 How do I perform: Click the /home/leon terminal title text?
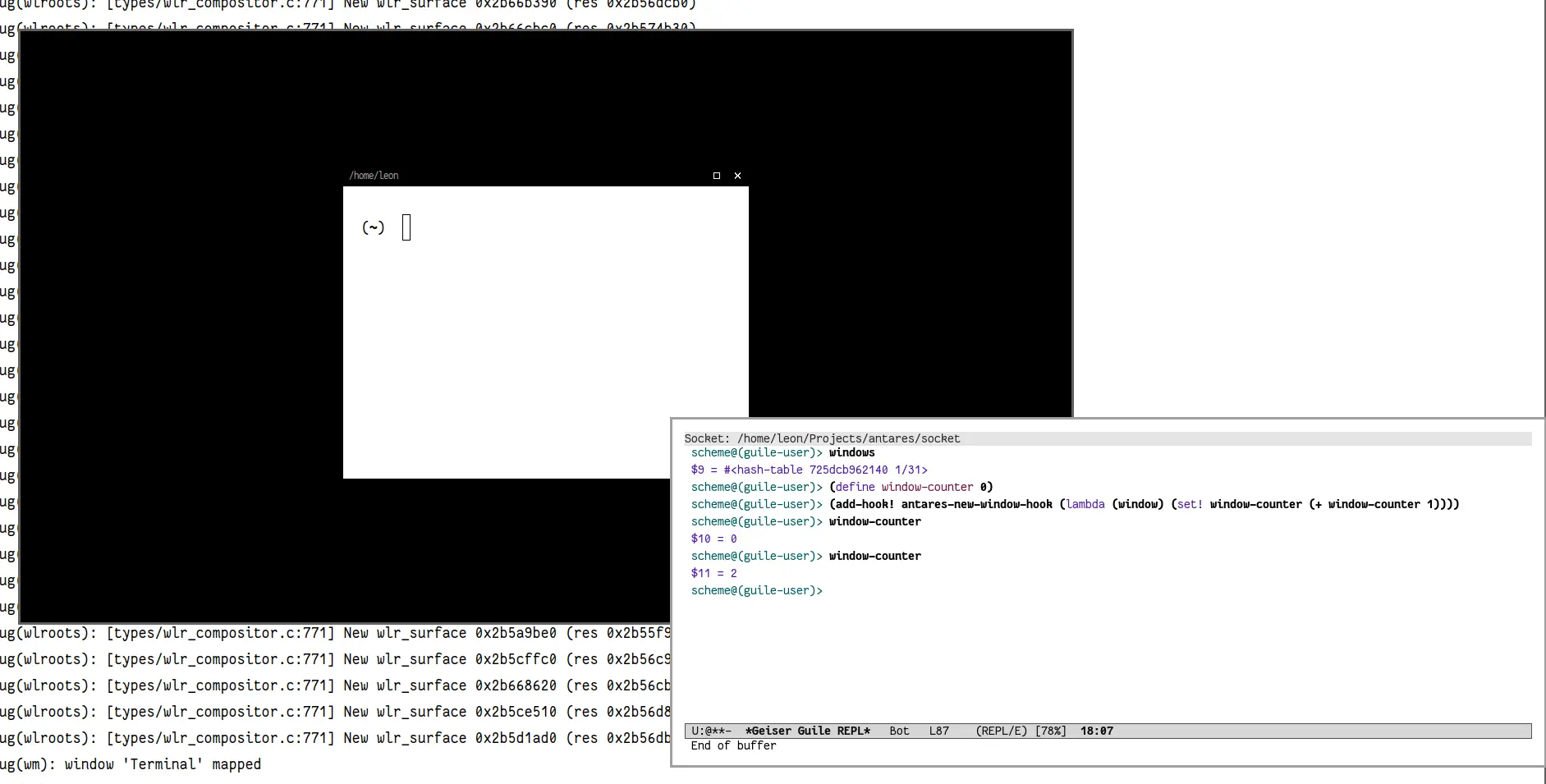[x=374, y=176]
